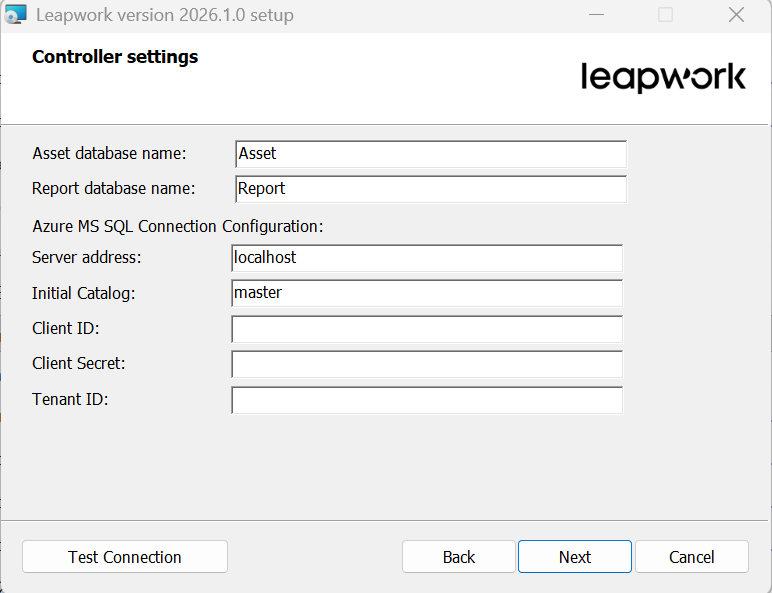Viewport: 772px width, 593px height.
Task: Click the Test Connection button
Action: pyautogui.click(x=125, y=557)
